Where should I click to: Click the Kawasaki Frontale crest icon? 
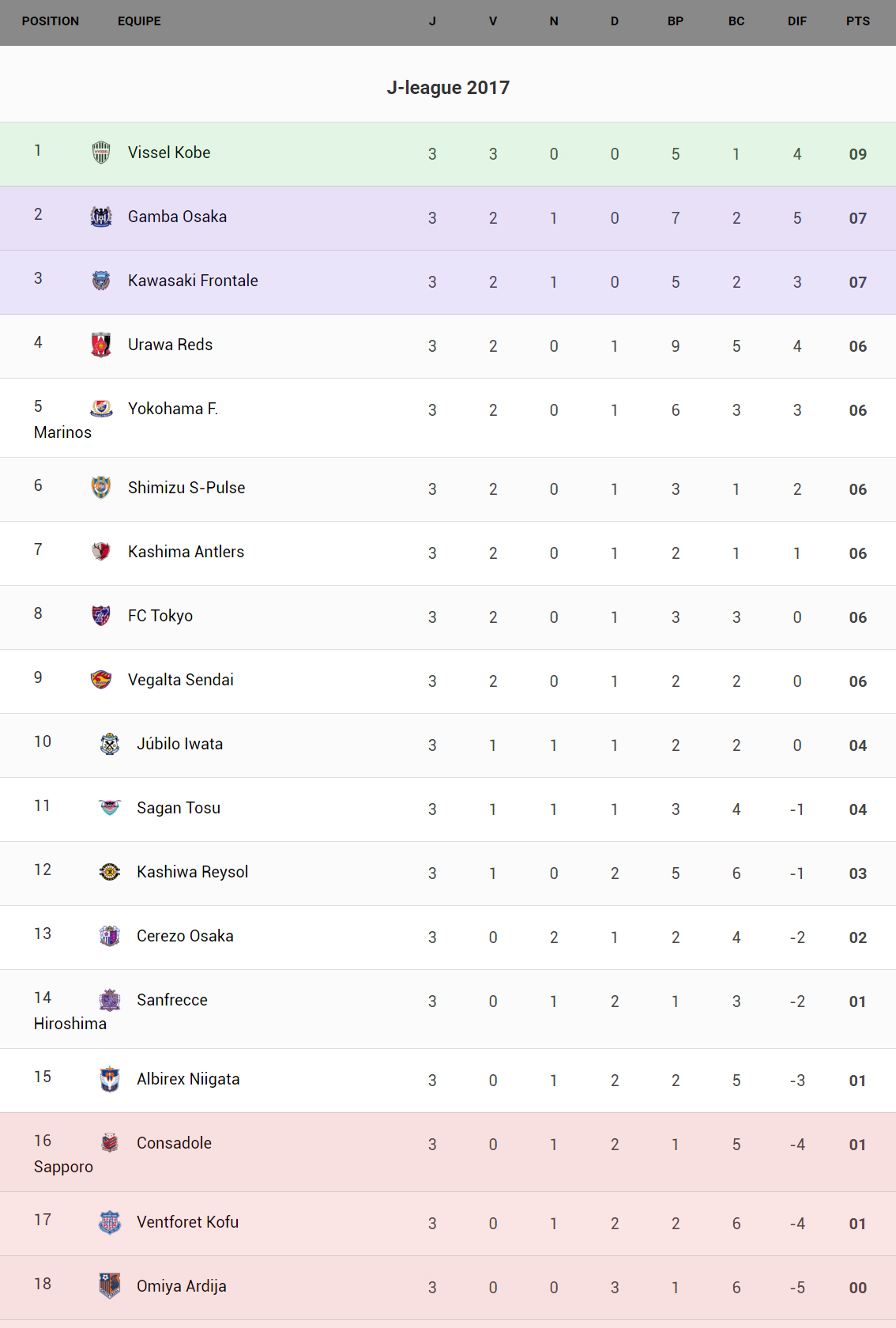click(101, 280)
